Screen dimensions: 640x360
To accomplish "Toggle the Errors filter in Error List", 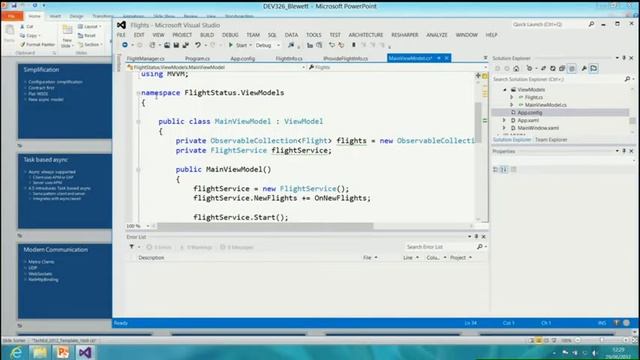I will click(x=159, y=247).
